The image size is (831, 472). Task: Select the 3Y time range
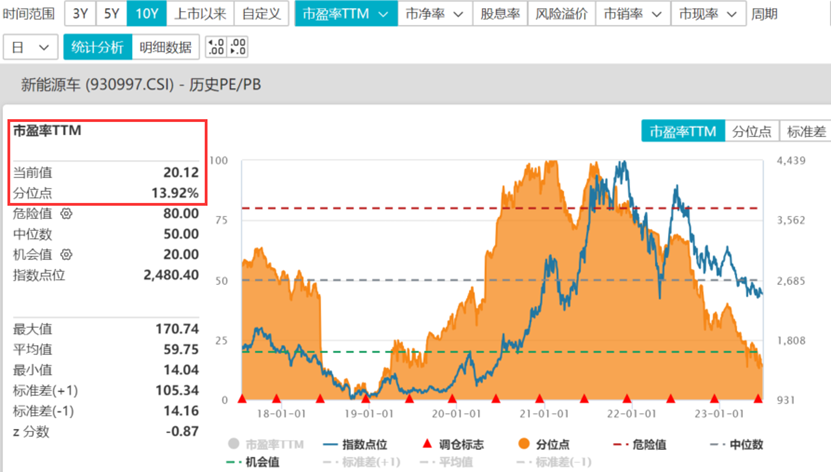pyautogui.click(x=81, y=13)
